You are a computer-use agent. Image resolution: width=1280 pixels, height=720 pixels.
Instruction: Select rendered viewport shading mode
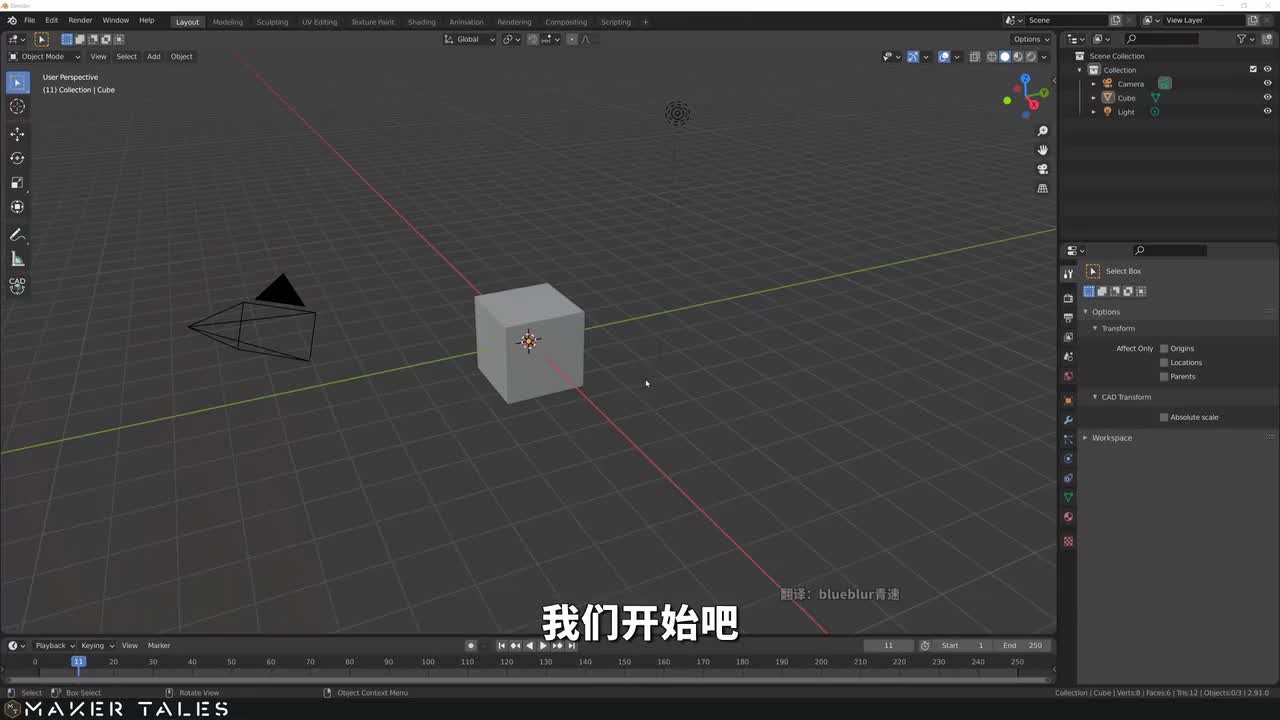coord(1031,57)
